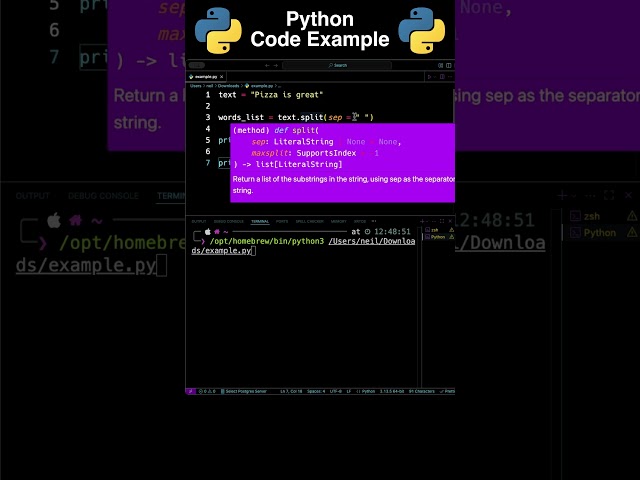The image size is (640, 480).
Task: Show more panel tabs with ellipsis
Action: click(374, 221)
